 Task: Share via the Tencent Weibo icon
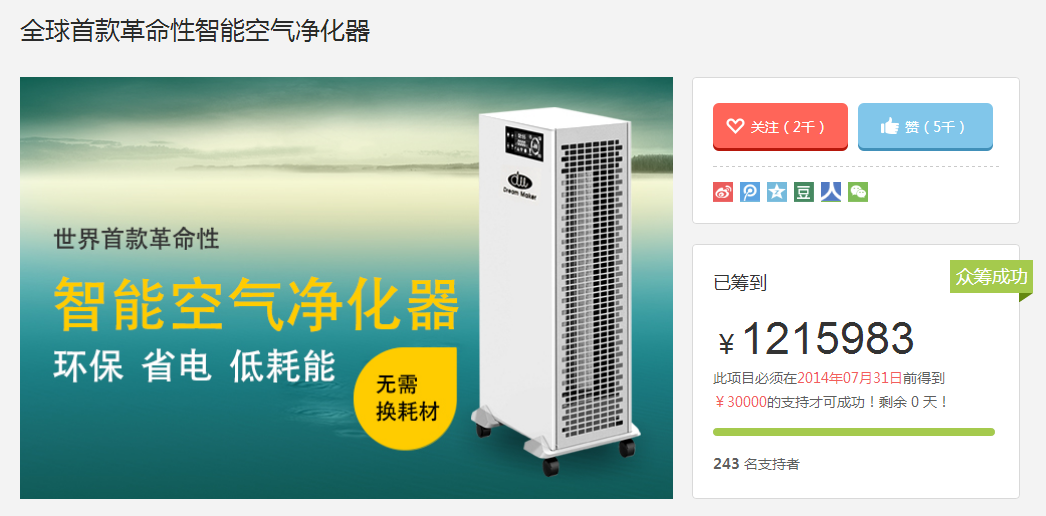click(x=750, y=193)
